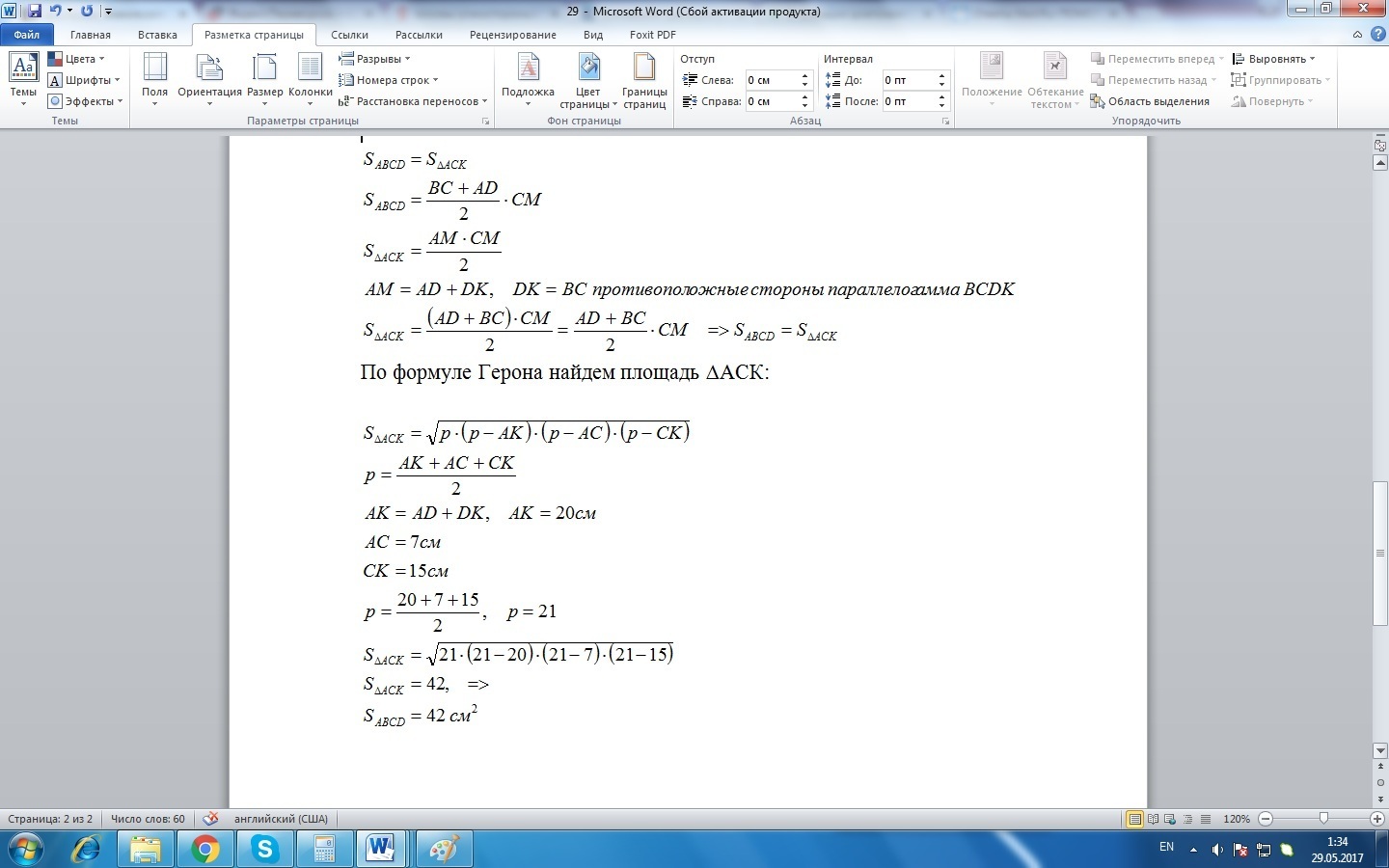Switch to the Рассылки tab
The width and height of the screenshot is (1389, 868).
click(419, 35)
